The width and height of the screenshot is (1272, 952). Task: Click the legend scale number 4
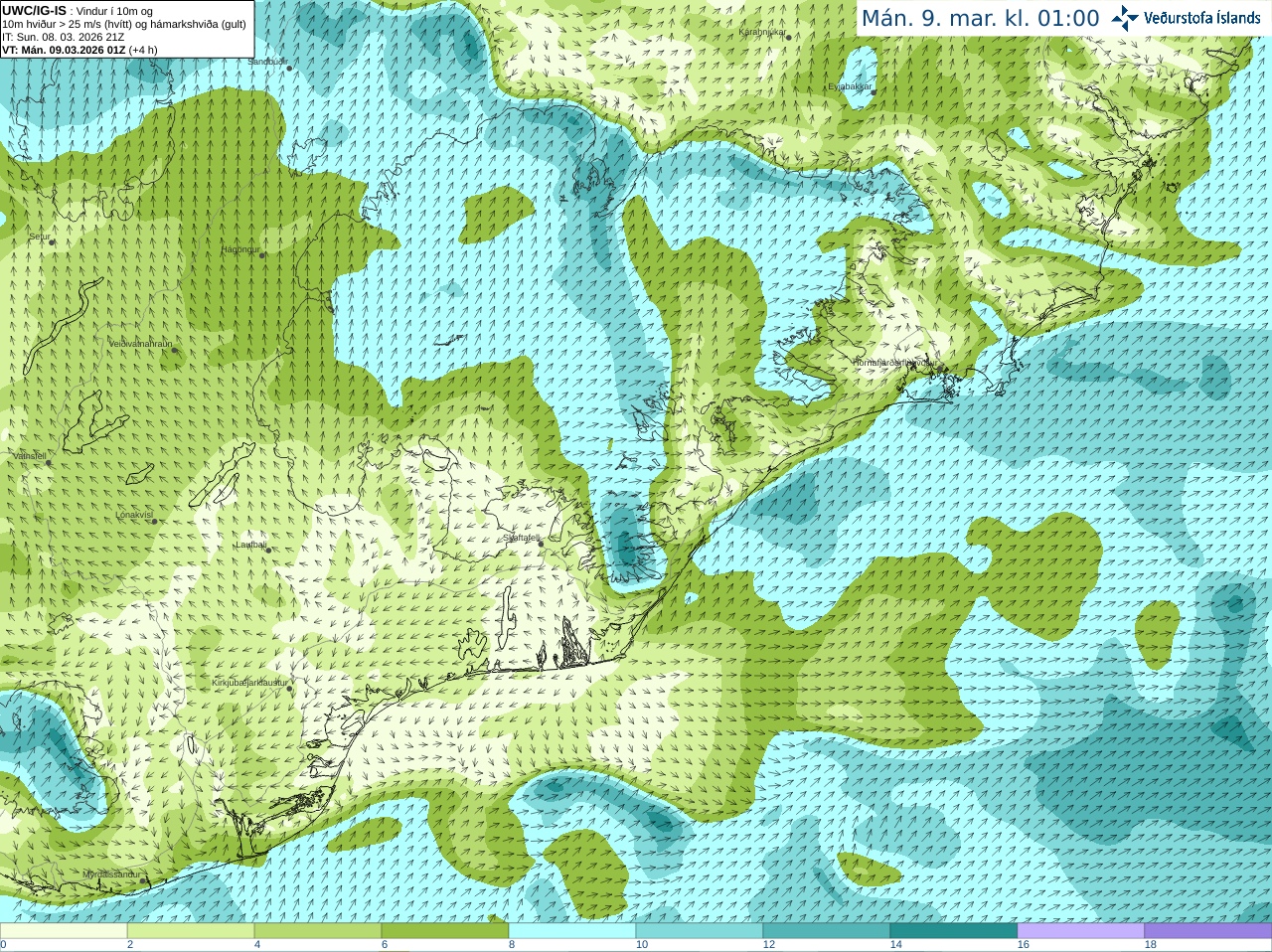coord(257,944)
